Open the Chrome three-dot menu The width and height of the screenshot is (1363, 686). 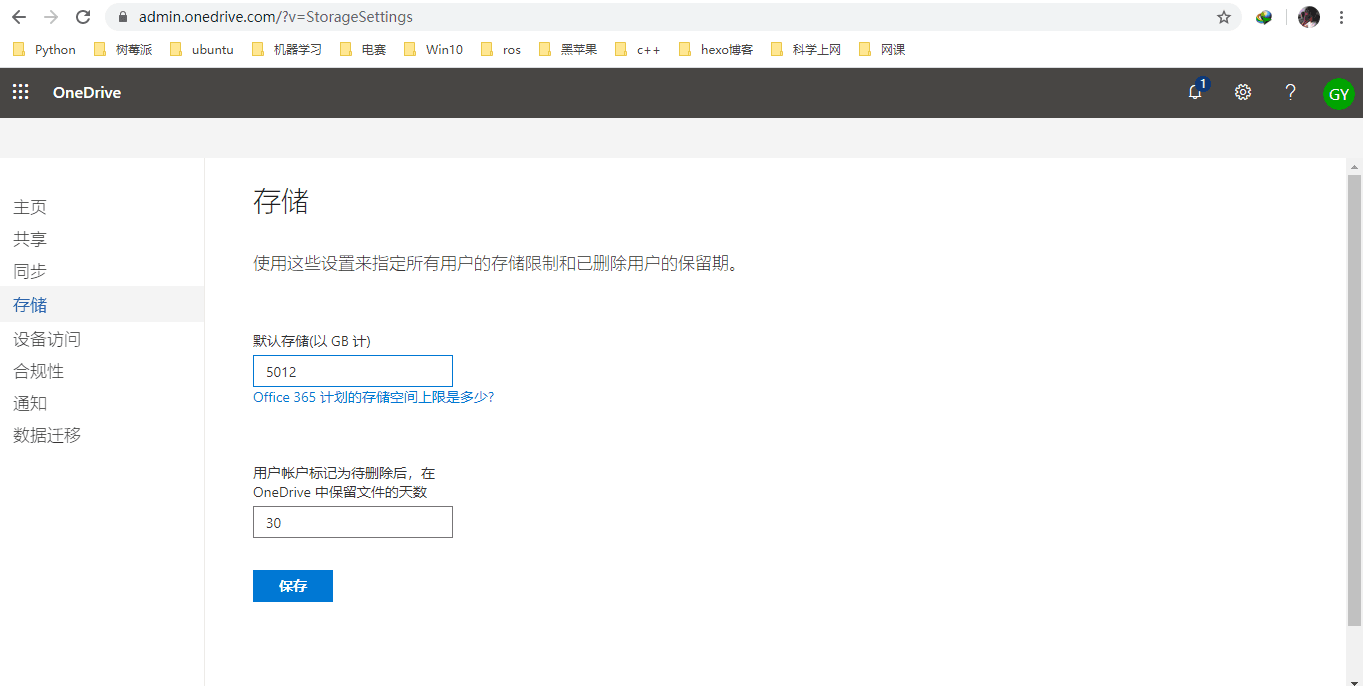click(1341, 17)
